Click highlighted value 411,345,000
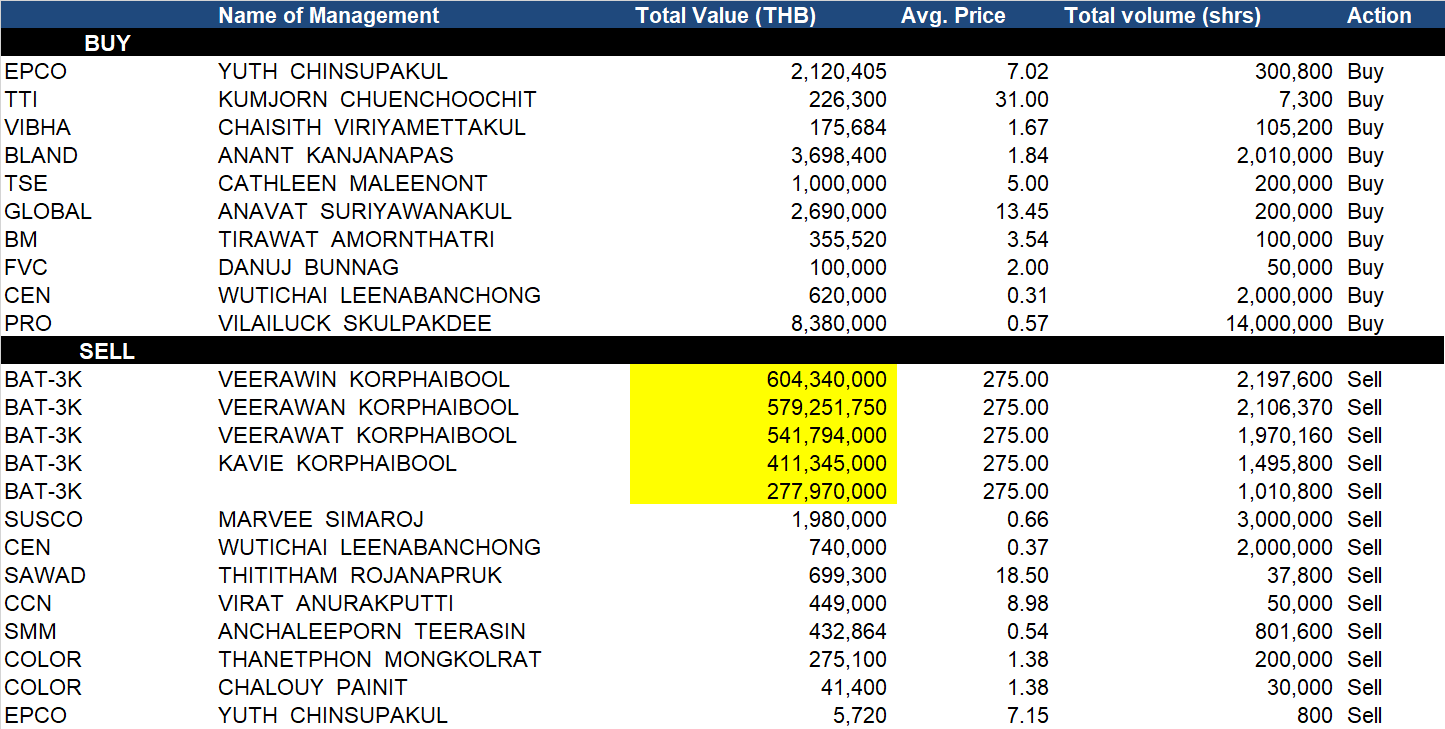Viewport: 1445px width, 729px height. point(827,463)
